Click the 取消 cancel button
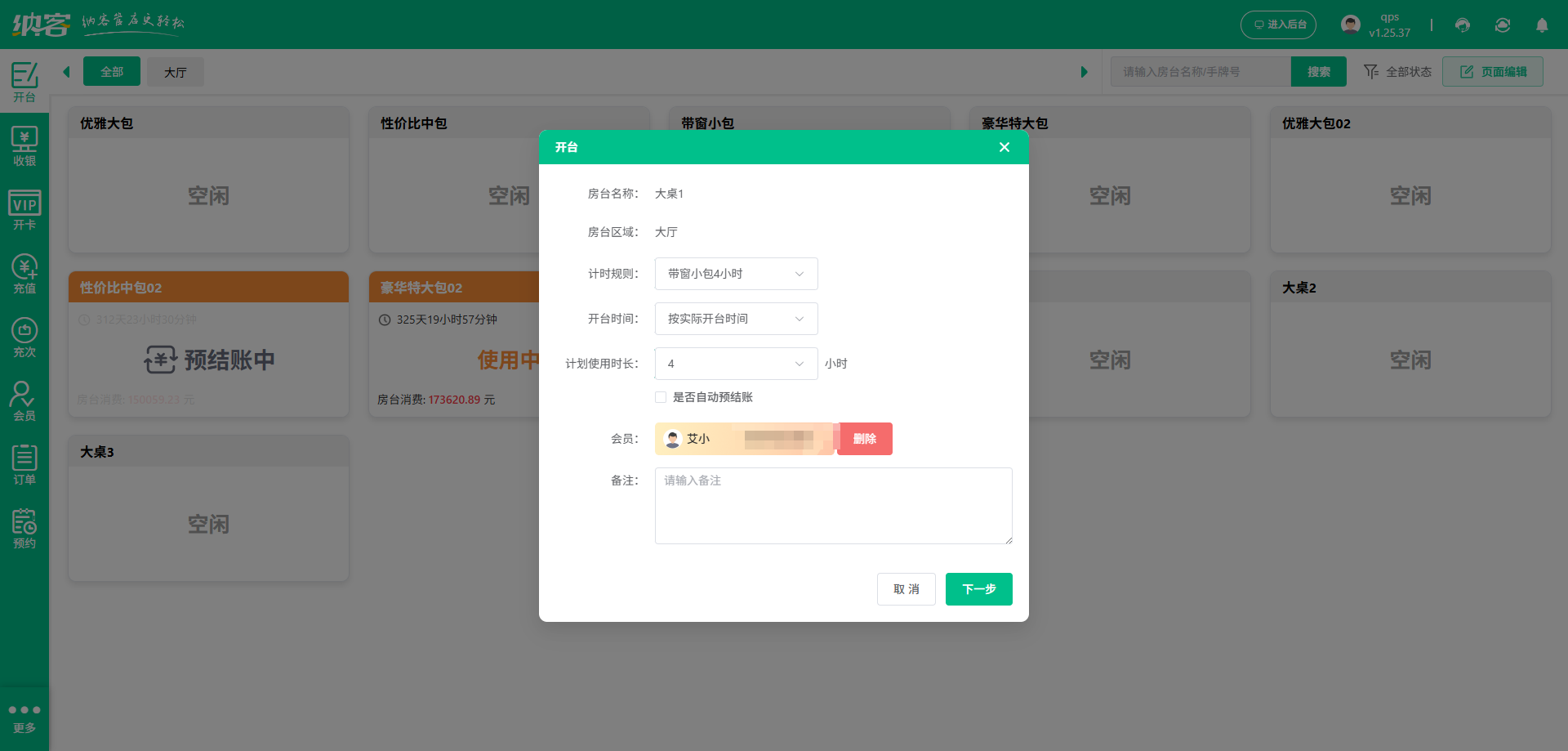Screen dimensions: 1568x751 pos(906,589)
